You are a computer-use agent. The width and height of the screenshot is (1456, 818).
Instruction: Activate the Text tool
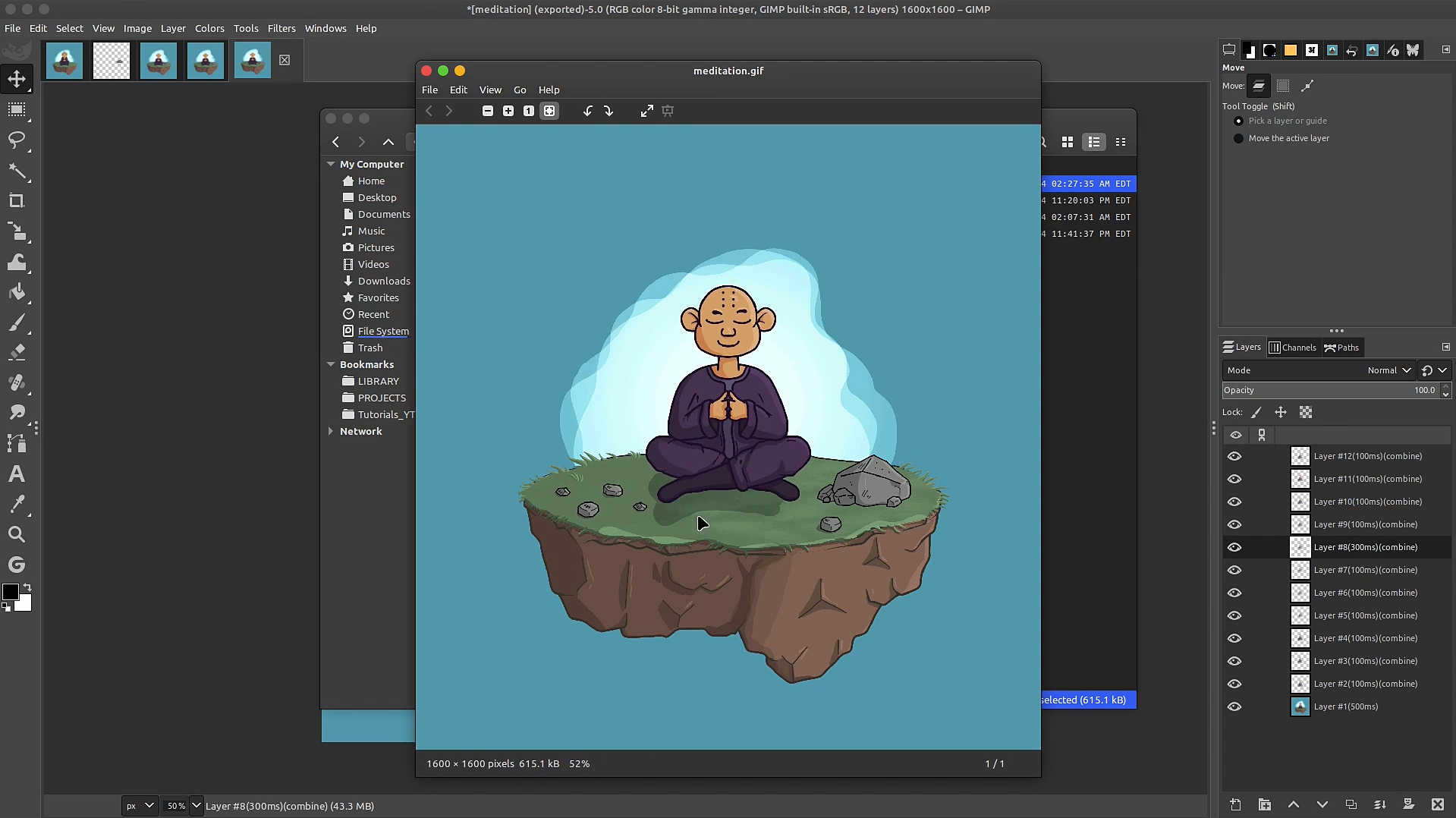[16, 475]
